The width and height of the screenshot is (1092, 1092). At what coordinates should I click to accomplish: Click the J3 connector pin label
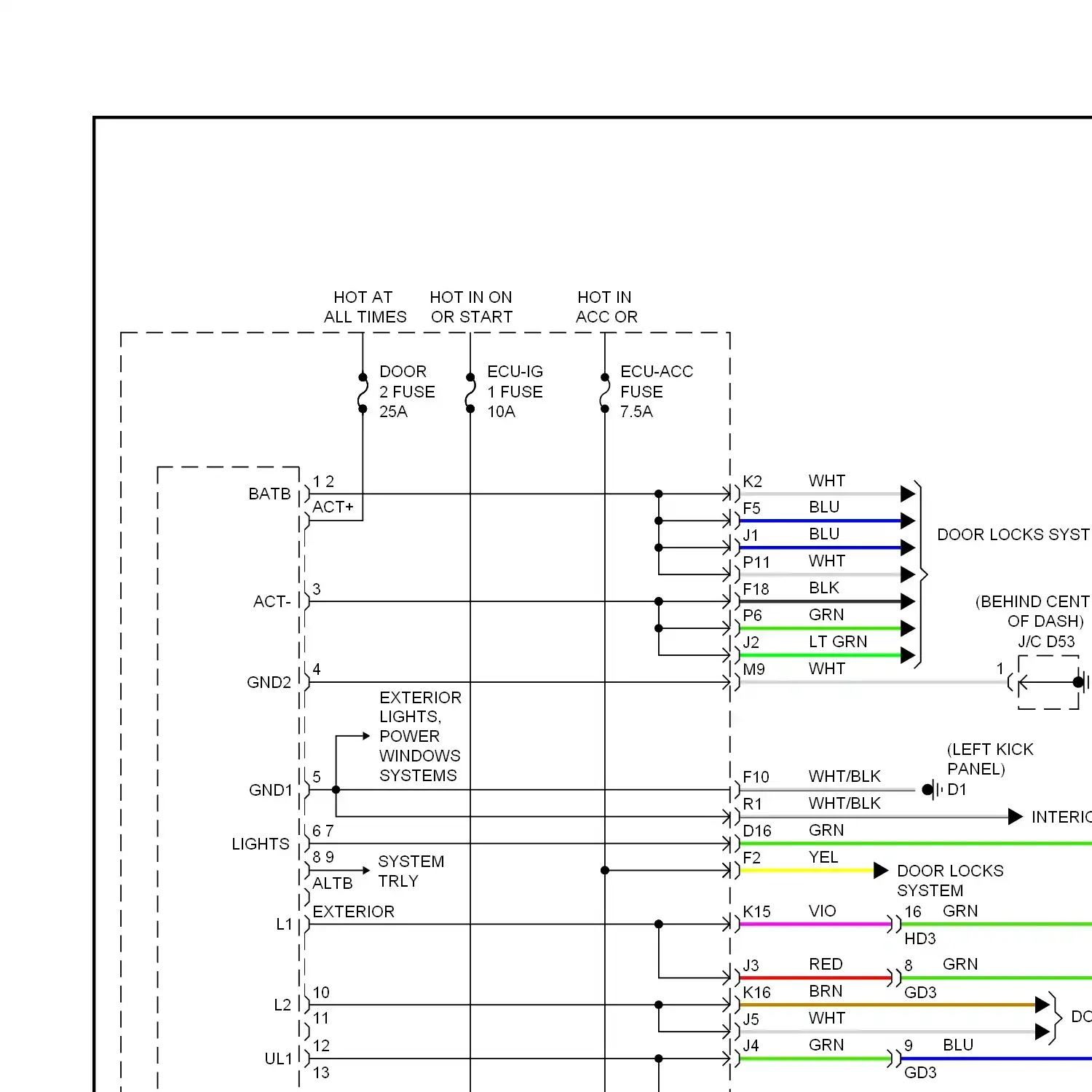click(751, 966)
